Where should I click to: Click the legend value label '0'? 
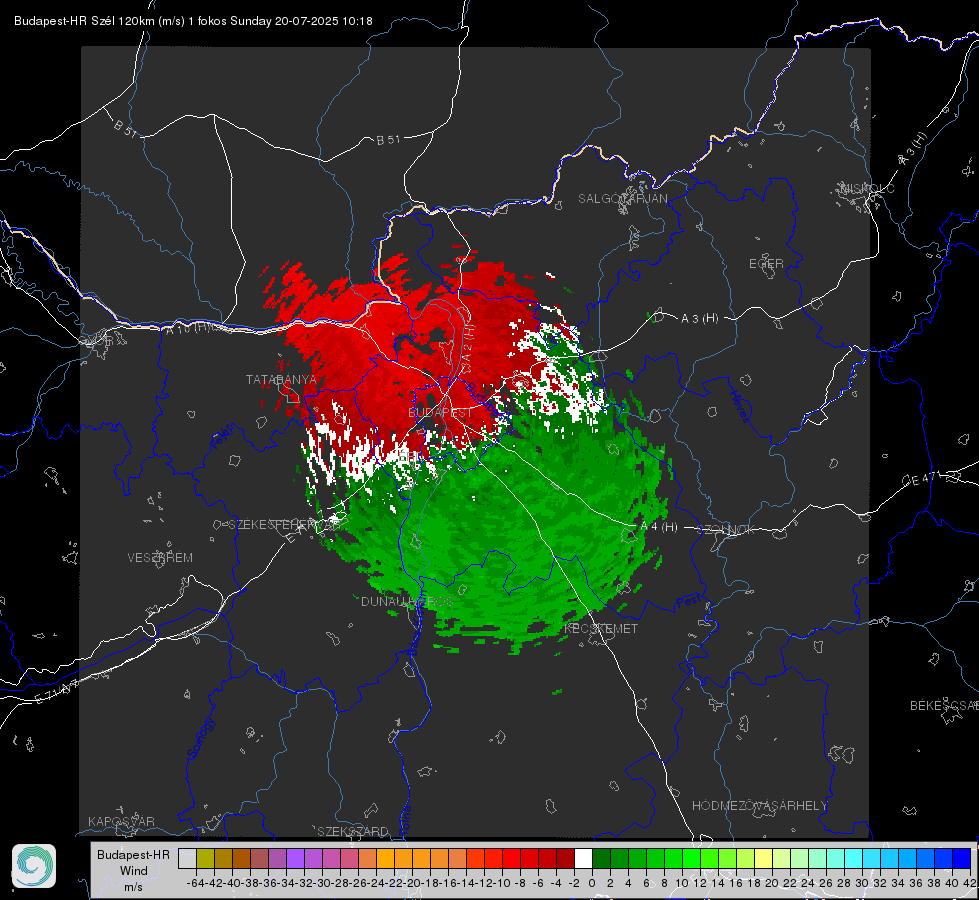(592, 883)
